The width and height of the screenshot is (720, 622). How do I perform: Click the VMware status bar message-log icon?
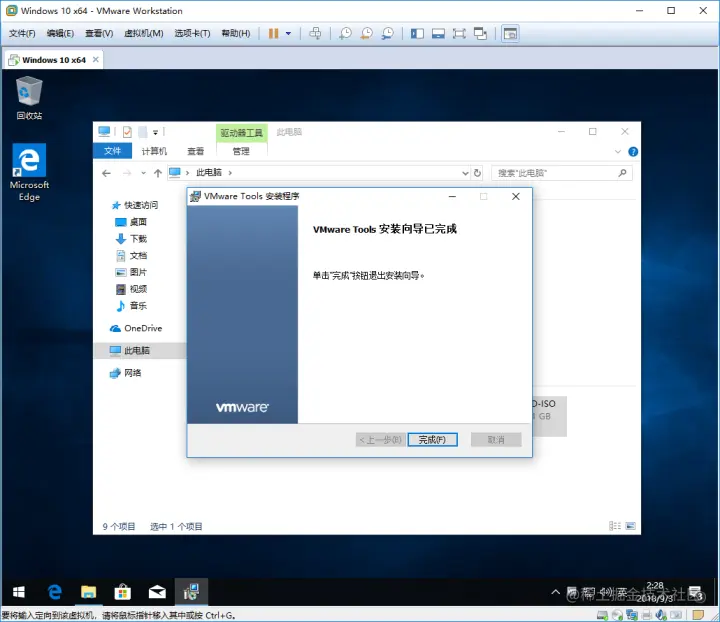[x=698, y=615]
